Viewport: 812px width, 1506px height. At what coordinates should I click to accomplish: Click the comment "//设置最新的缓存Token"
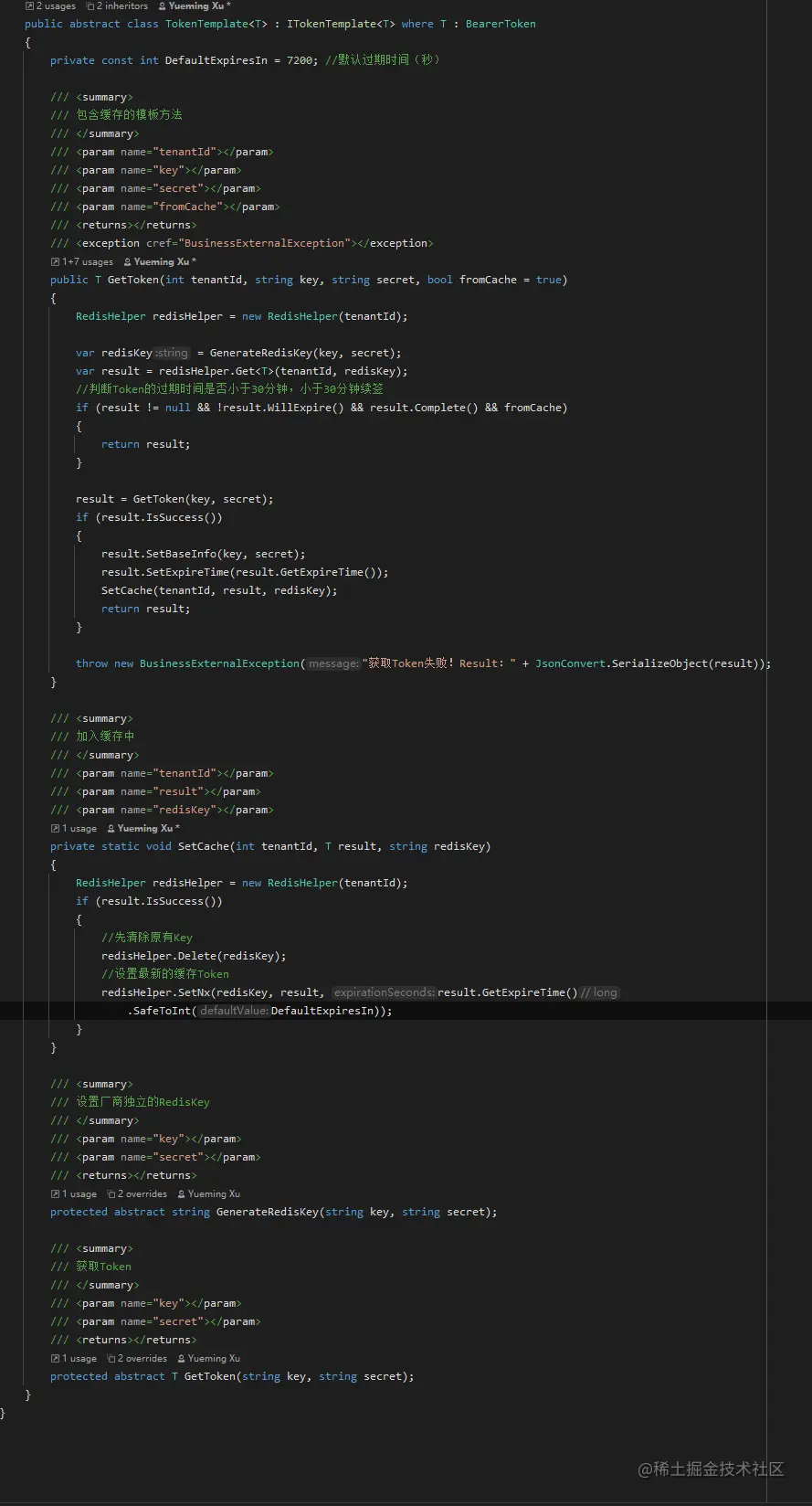(165, 974)
